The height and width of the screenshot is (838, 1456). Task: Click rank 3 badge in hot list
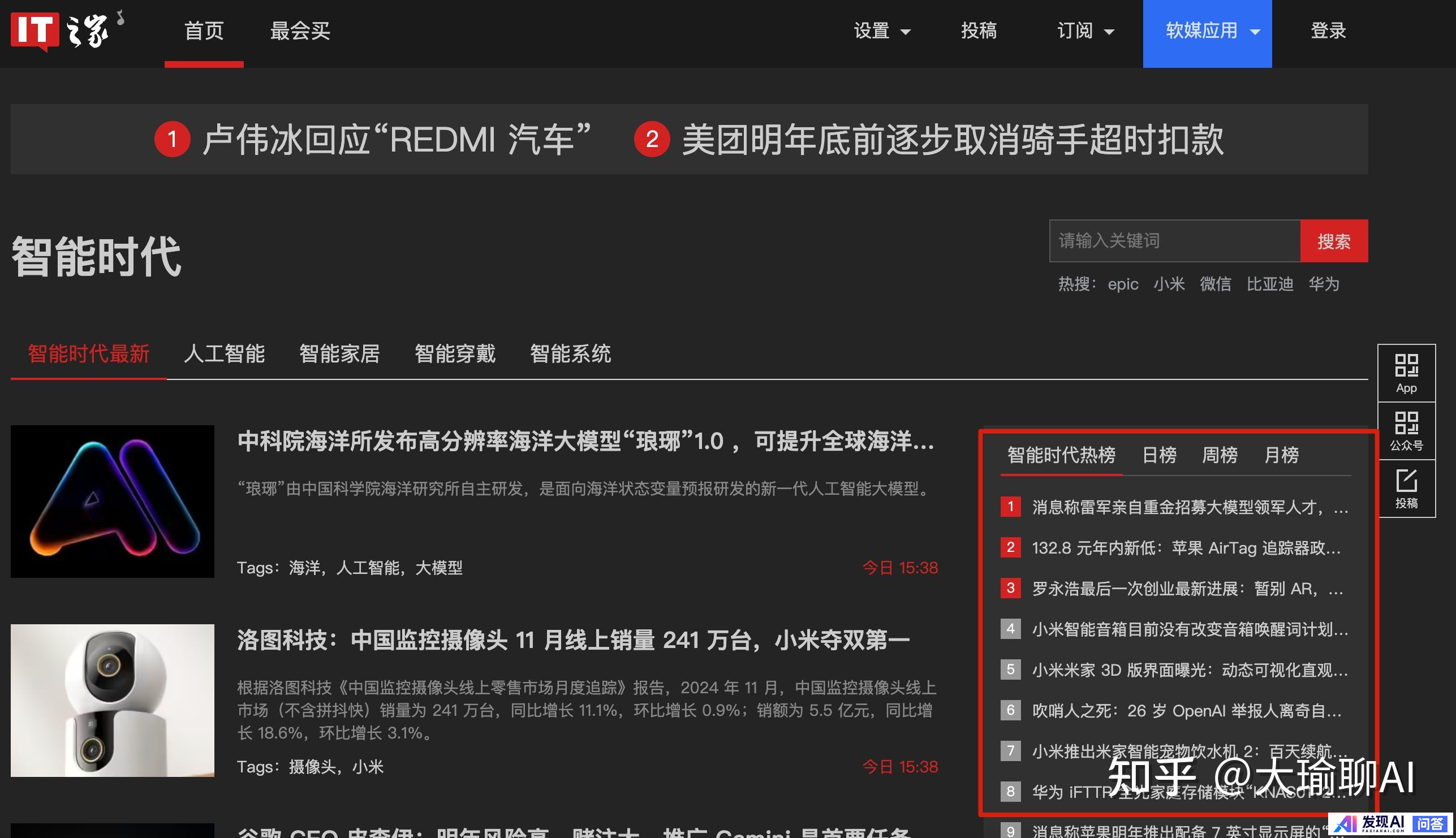click(1010, 588)
